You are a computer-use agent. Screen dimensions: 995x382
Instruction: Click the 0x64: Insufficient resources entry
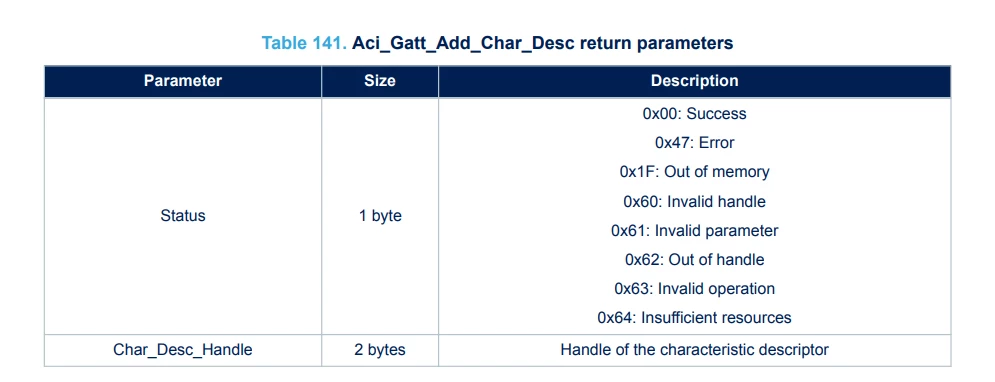[694, 318]
